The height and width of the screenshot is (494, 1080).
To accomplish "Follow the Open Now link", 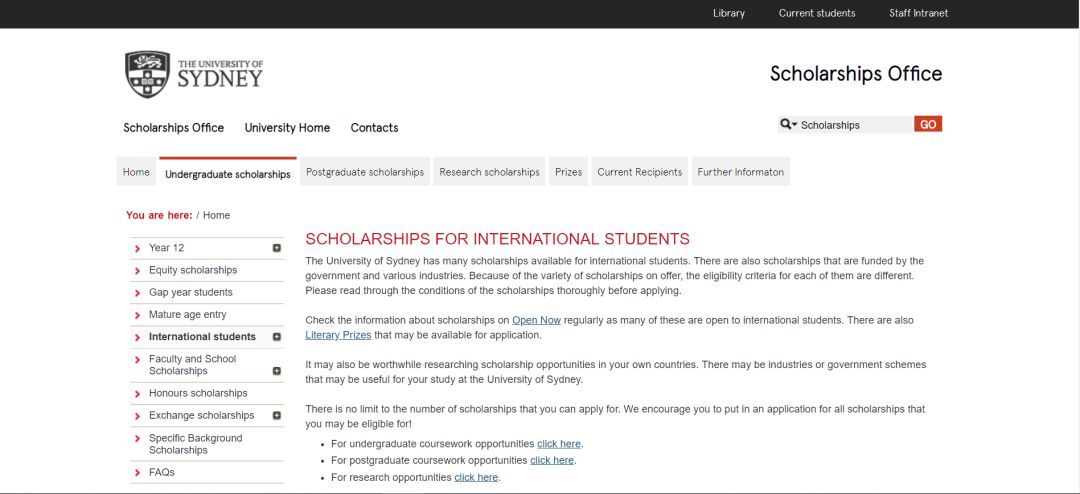I will (537, 320).
